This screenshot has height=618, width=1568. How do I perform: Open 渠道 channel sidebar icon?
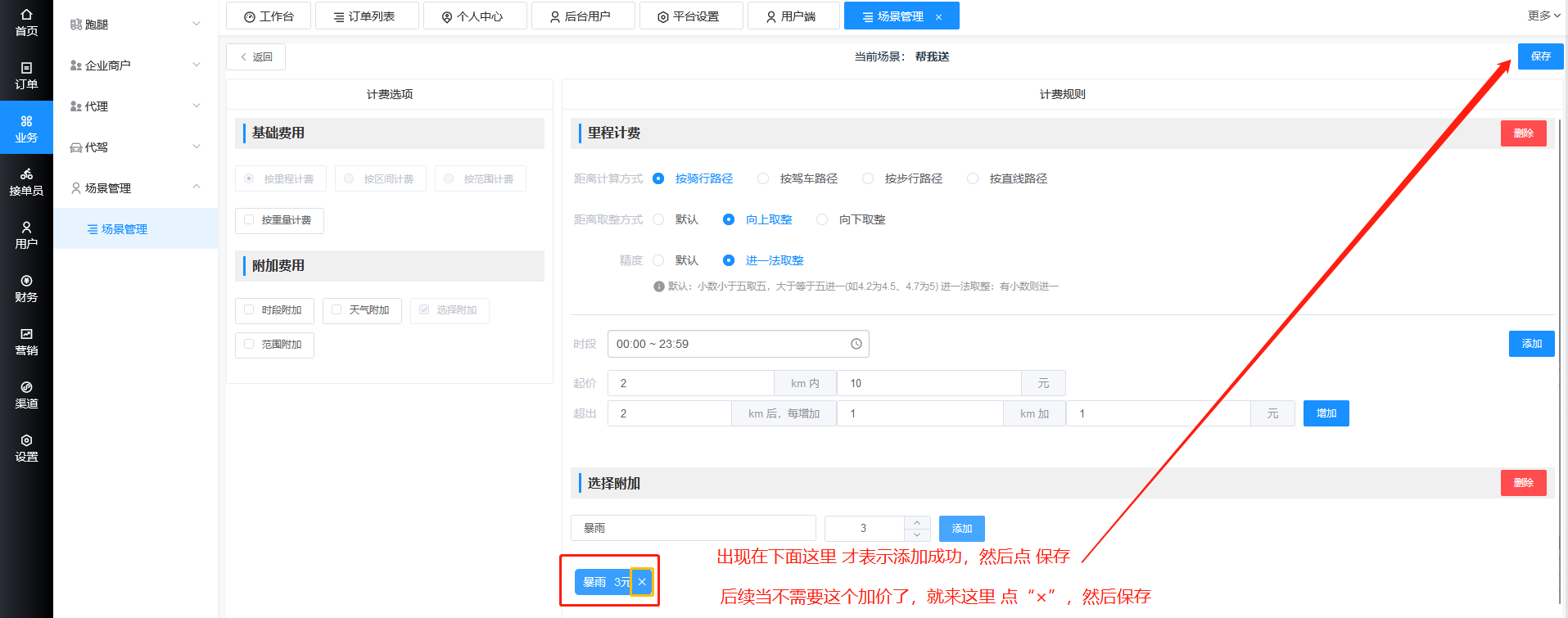click(26, 395)
